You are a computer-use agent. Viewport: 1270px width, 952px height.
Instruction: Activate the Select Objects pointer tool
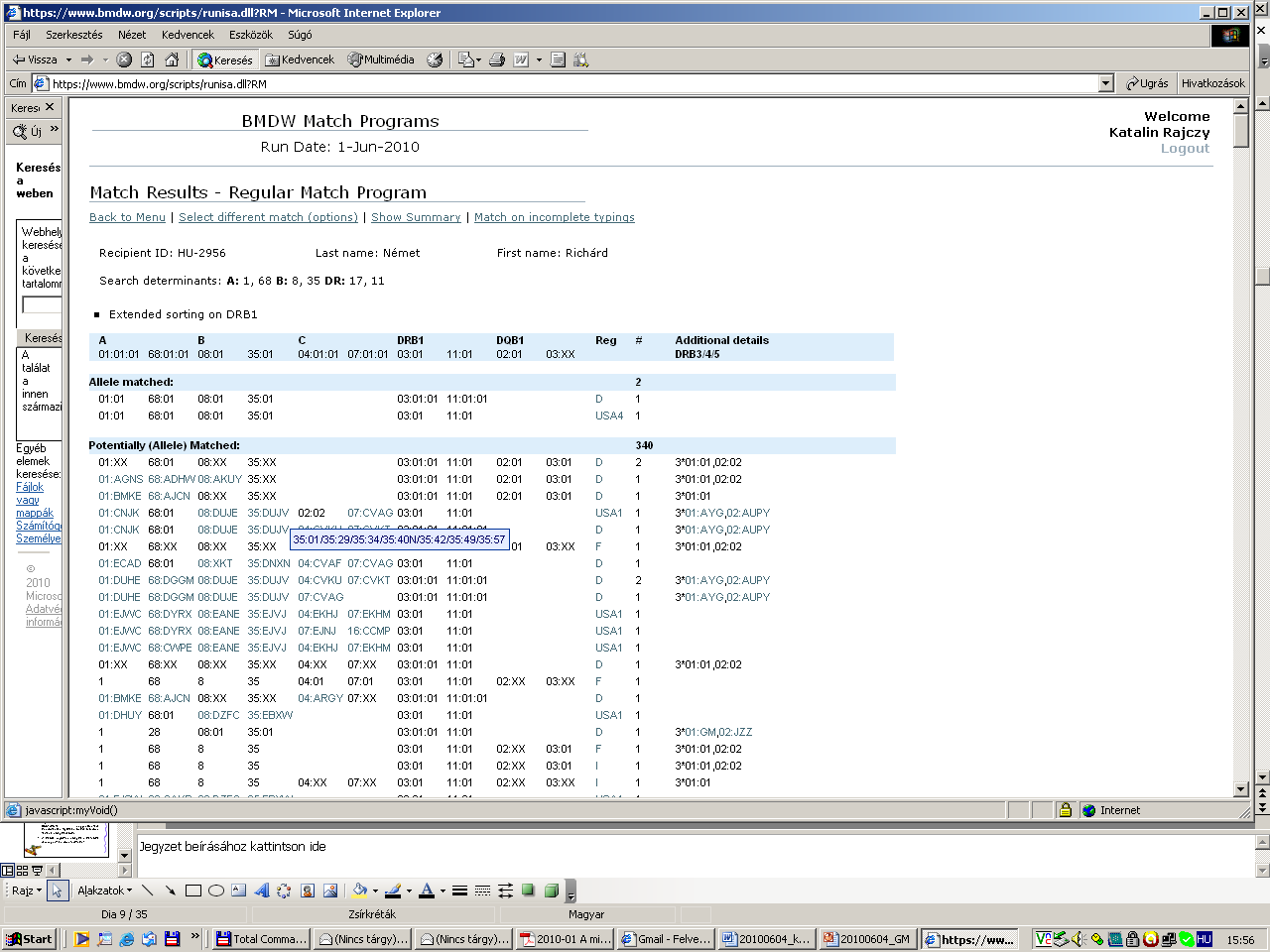[58, 891]
